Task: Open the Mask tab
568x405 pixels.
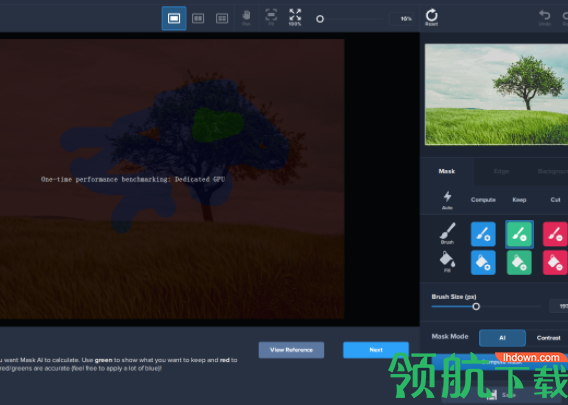Action: pyautogui.click(x=447, y=171)
